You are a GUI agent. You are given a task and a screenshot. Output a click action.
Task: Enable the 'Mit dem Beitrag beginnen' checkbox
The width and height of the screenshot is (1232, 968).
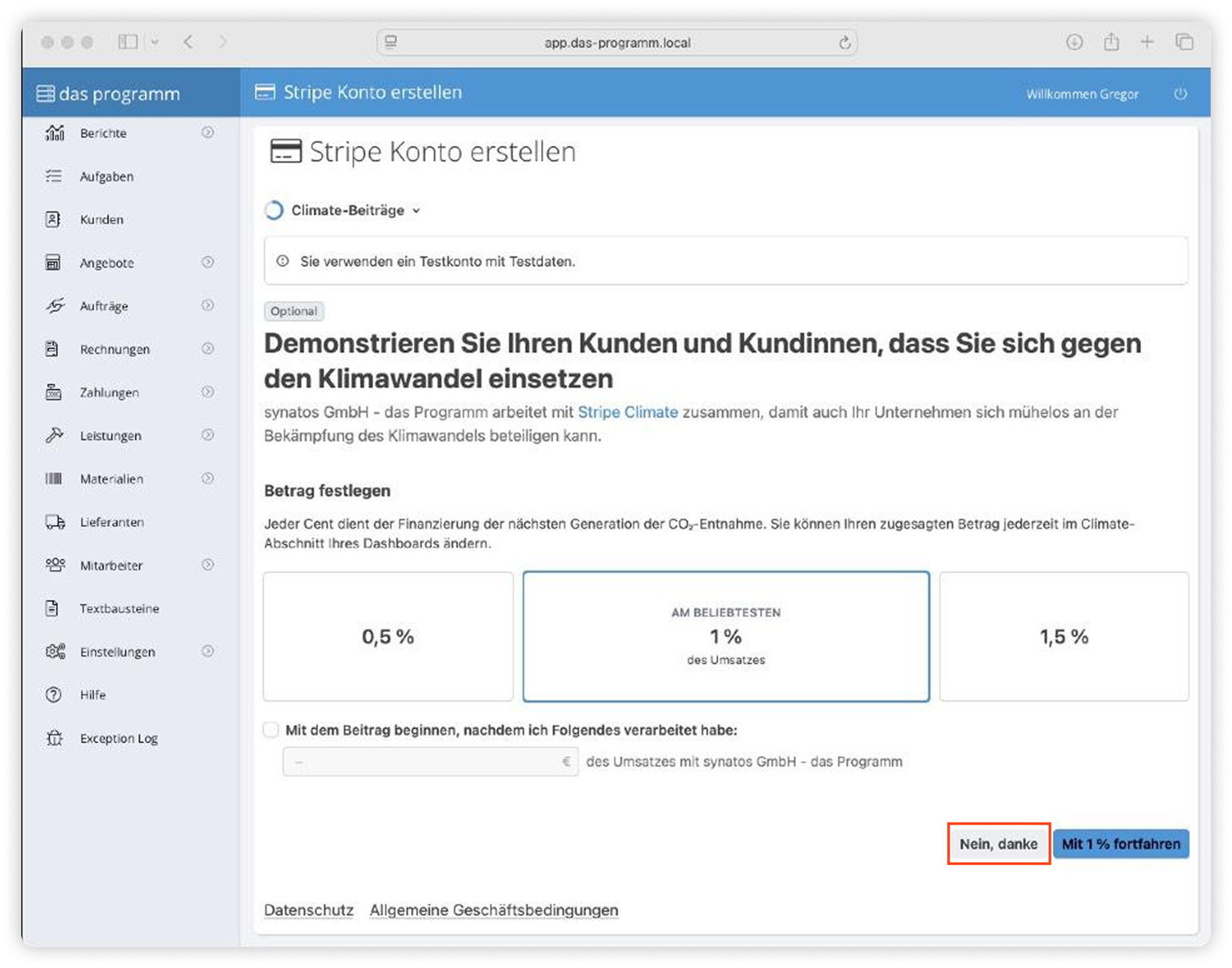tap(271, 730)
